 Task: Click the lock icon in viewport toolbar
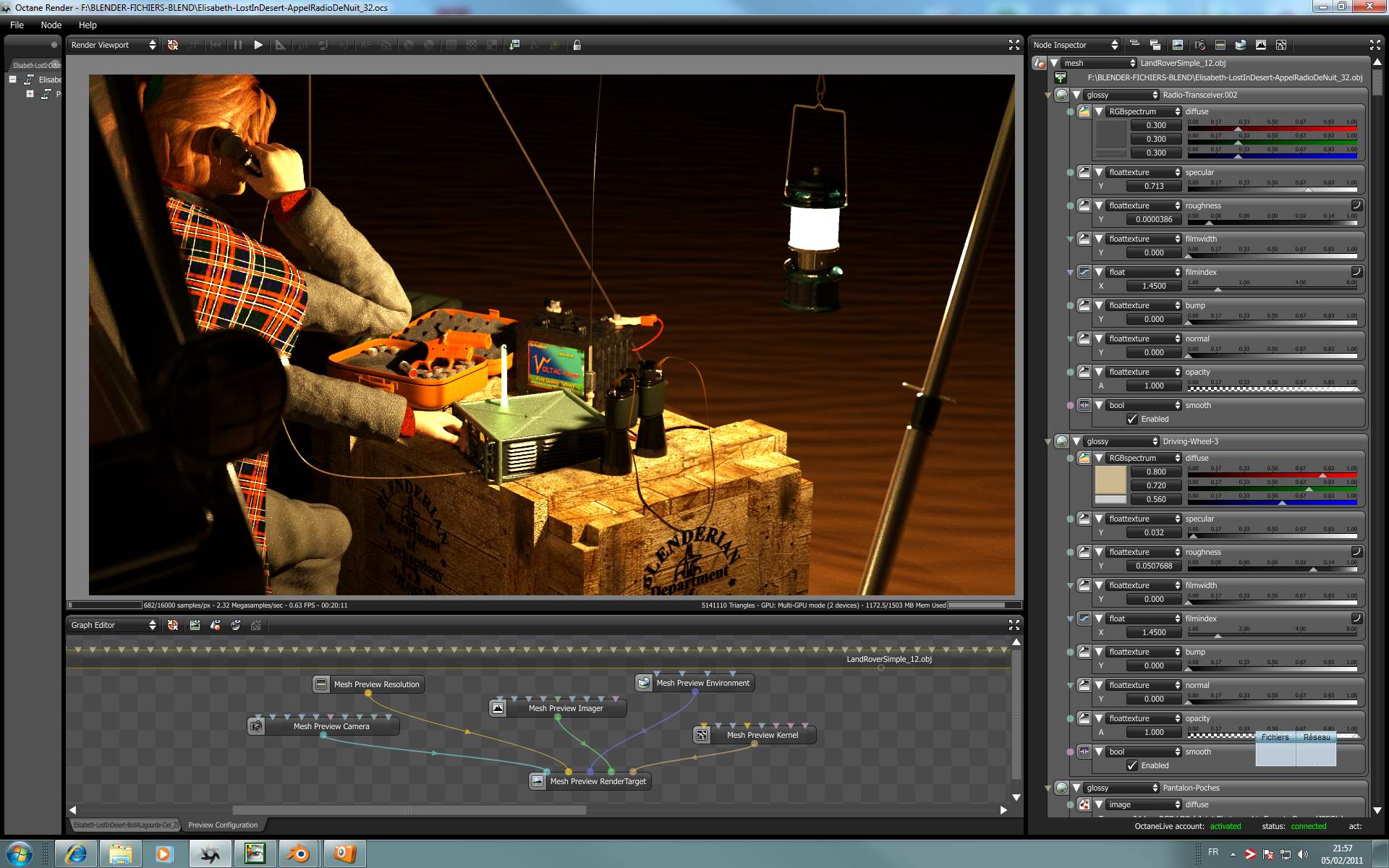coord(577,45)
